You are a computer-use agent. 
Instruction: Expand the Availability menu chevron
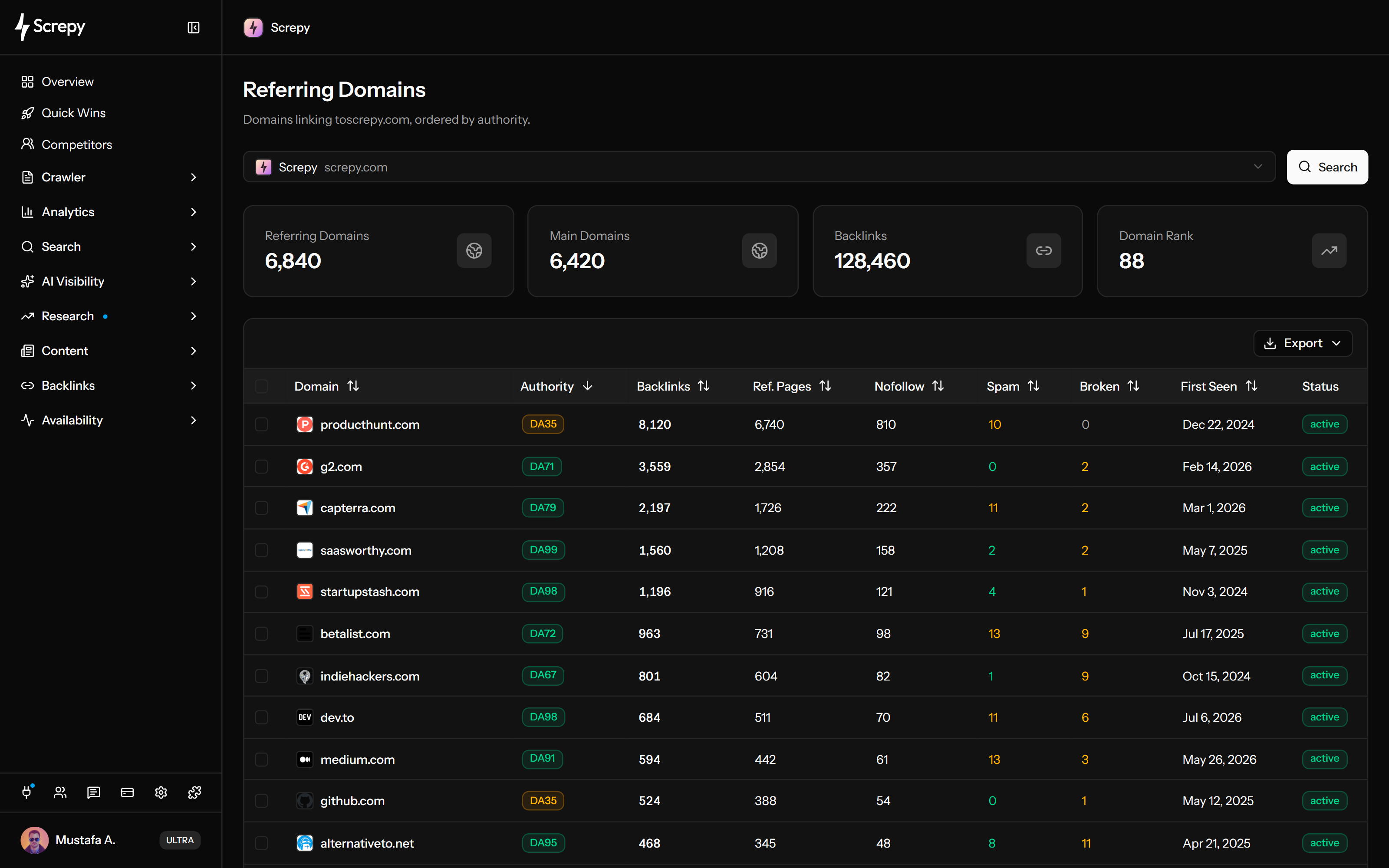tap(194, 420)
